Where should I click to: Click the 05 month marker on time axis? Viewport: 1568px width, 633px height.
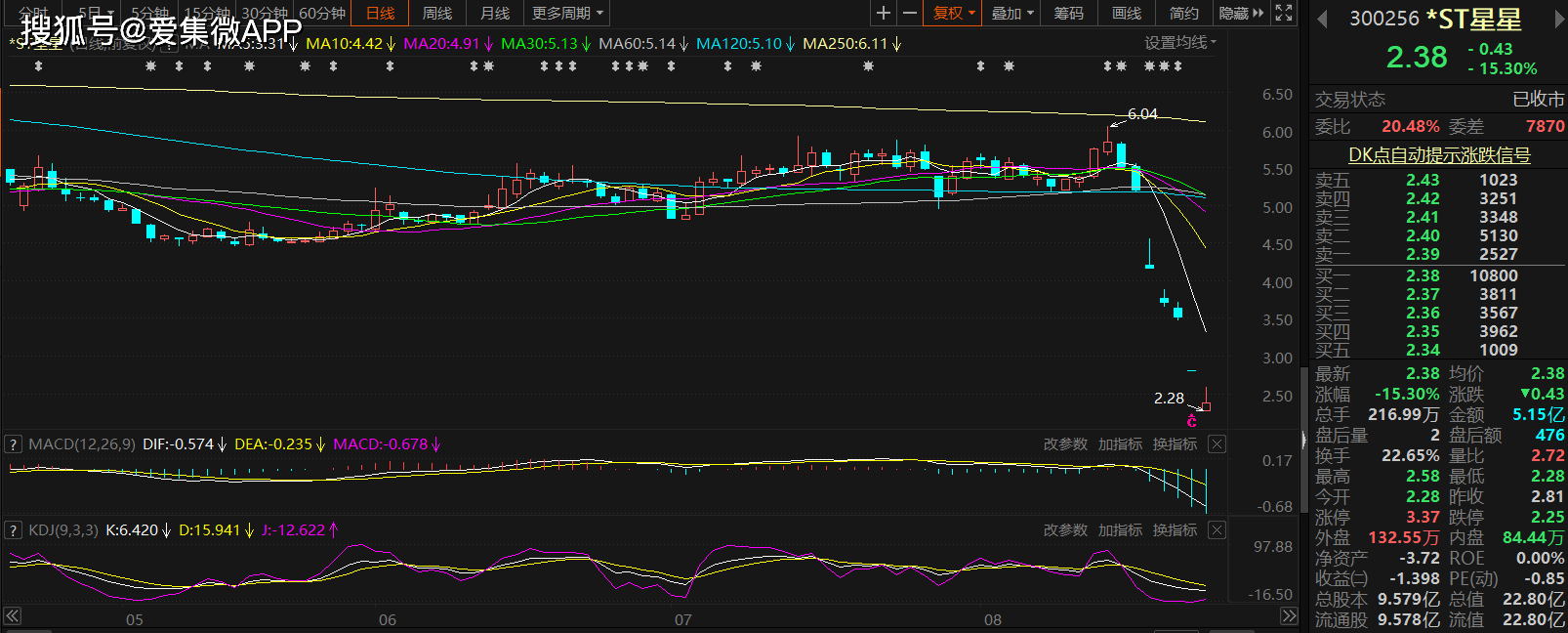click(135, 619)
